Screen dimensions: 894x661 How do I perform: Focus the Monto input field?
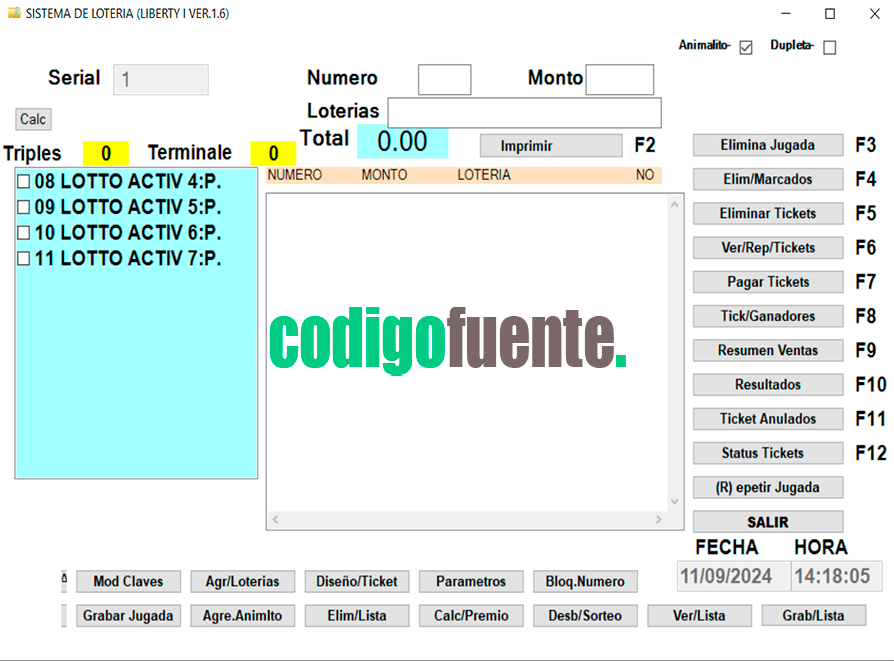click(x=619, y=79)
